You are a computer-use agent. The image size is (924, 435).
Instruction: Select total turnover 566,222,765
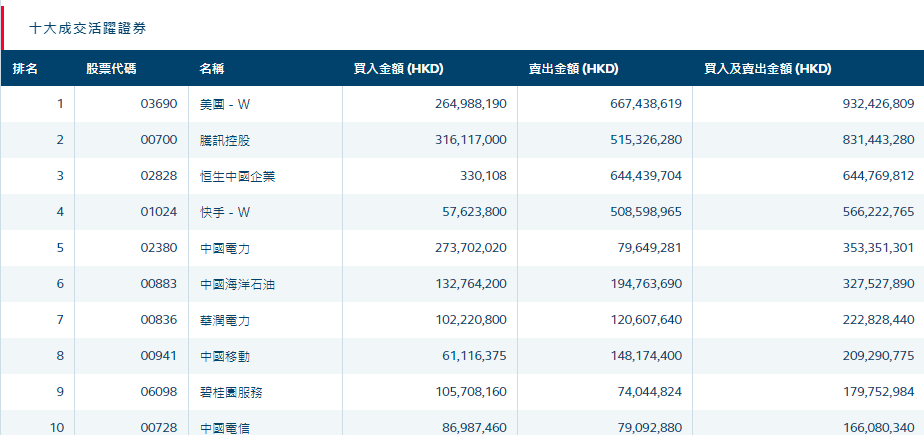(x=879, y=212)
